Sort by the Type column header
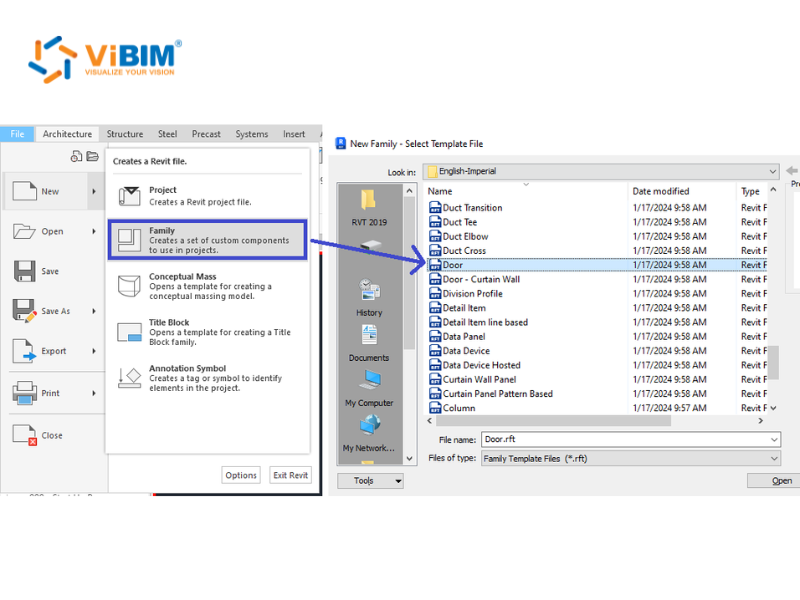 point(752,191)
